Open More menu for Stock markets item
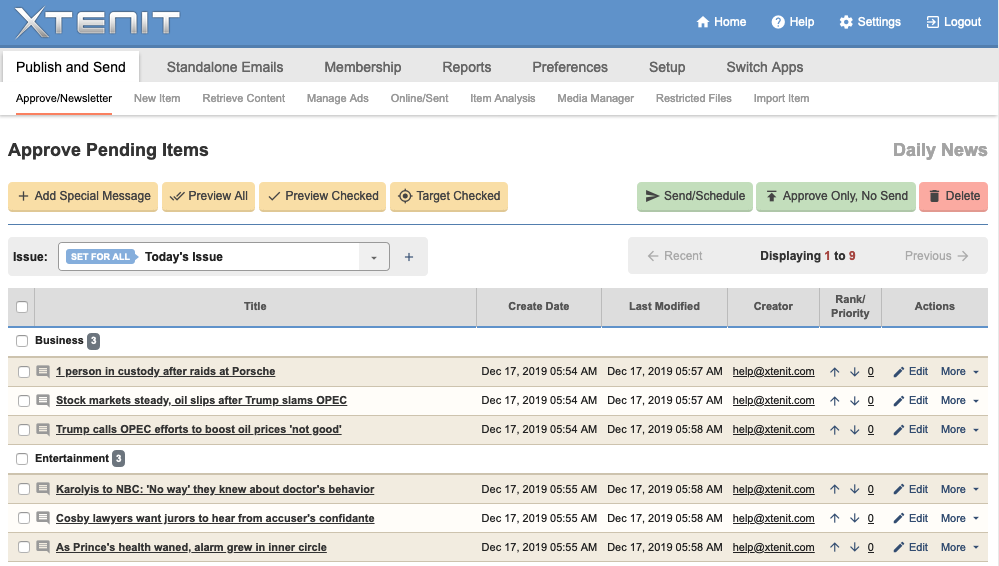 pyautogui.click(x=959, y=400)
